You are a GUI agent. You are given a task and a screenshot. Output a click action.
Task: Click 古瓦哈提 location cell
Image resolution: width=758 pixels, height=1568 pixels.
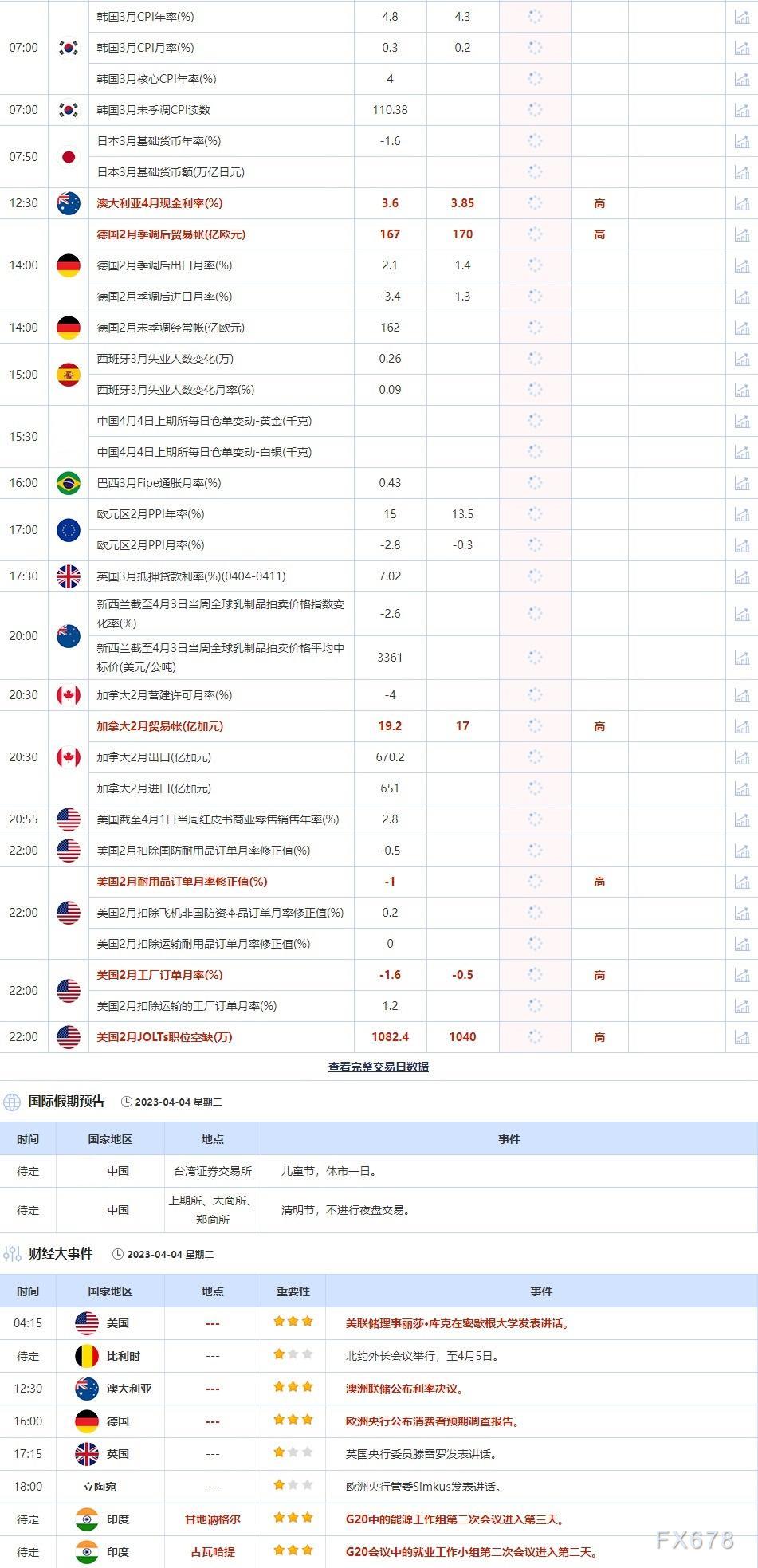[213, 1552]
